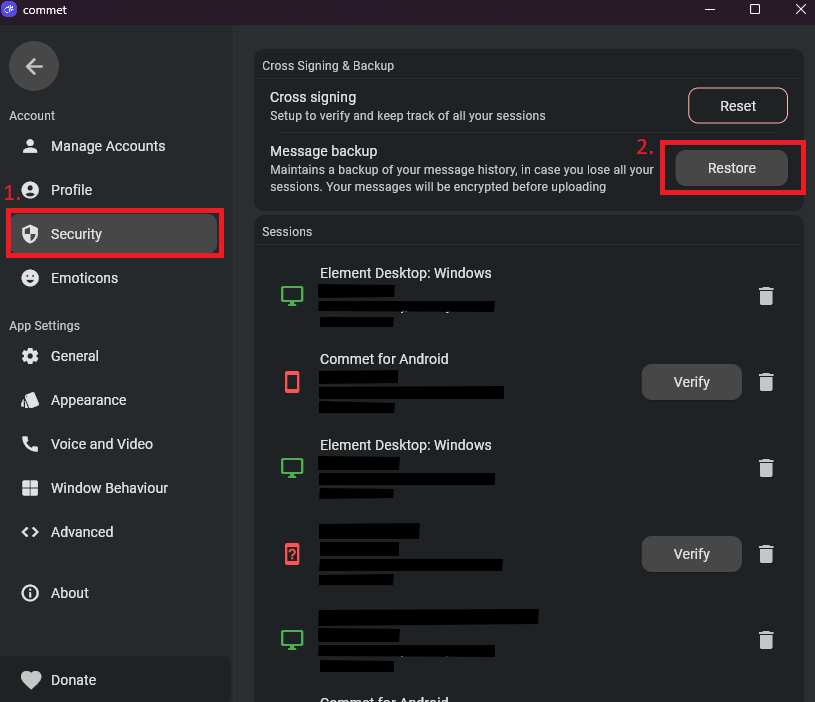The width and height of the screenshot is (815, 702).
Task: Click the back arrow button
Action: tap(34, 67)
